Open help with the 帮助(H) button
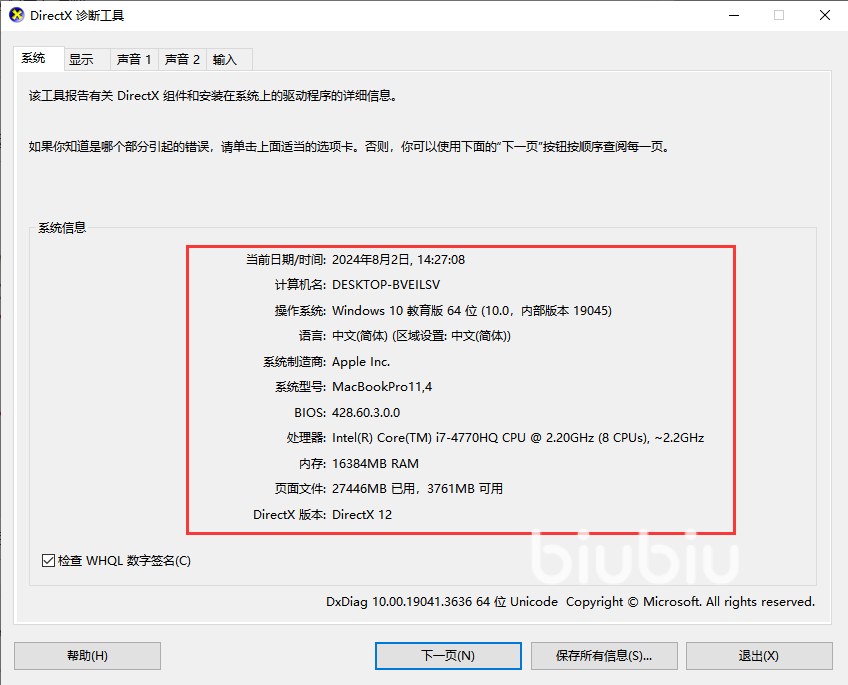Viewport: 848px width, 685px height. click(x=87, y=656)
